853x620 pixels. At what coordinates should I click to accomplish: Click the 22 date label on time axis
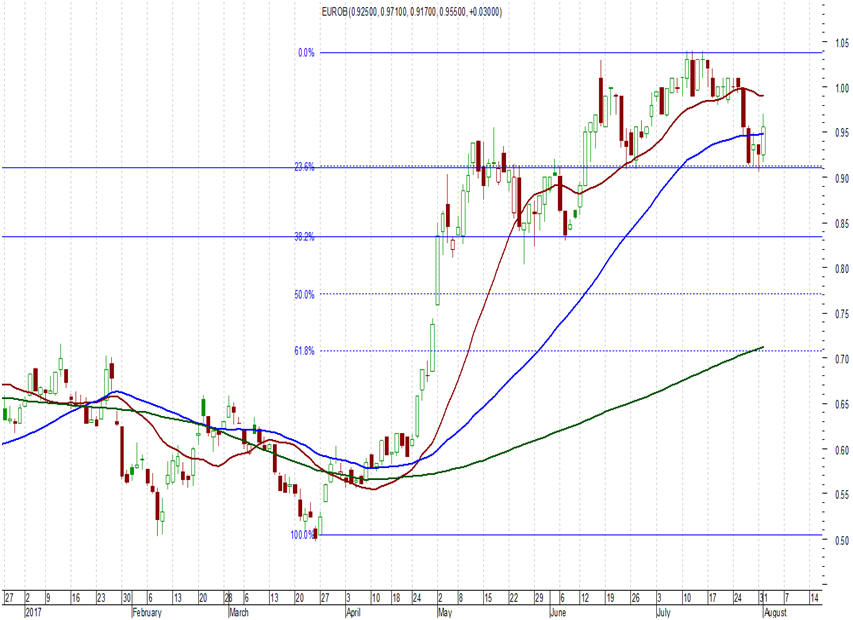514,598
